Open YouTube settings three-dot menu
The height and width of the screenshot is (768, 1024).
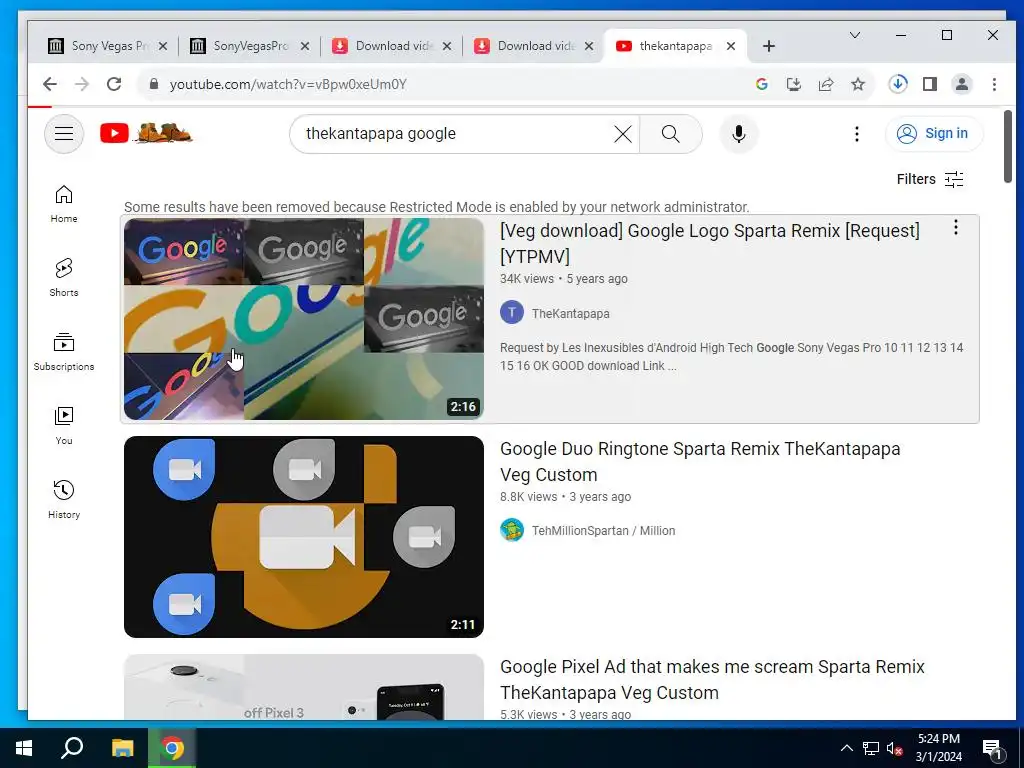tap(857, 134)
